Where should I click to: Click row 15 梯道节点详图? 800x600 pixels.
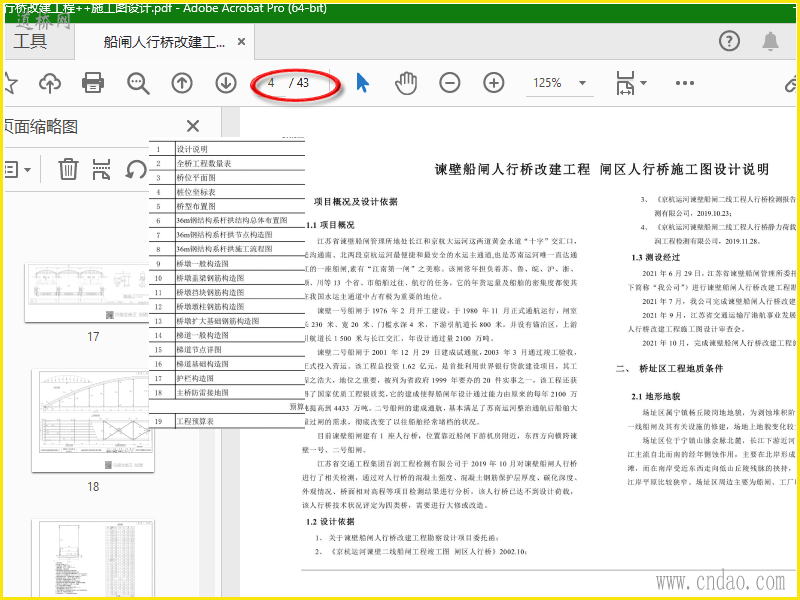click(x=227, y=349)
